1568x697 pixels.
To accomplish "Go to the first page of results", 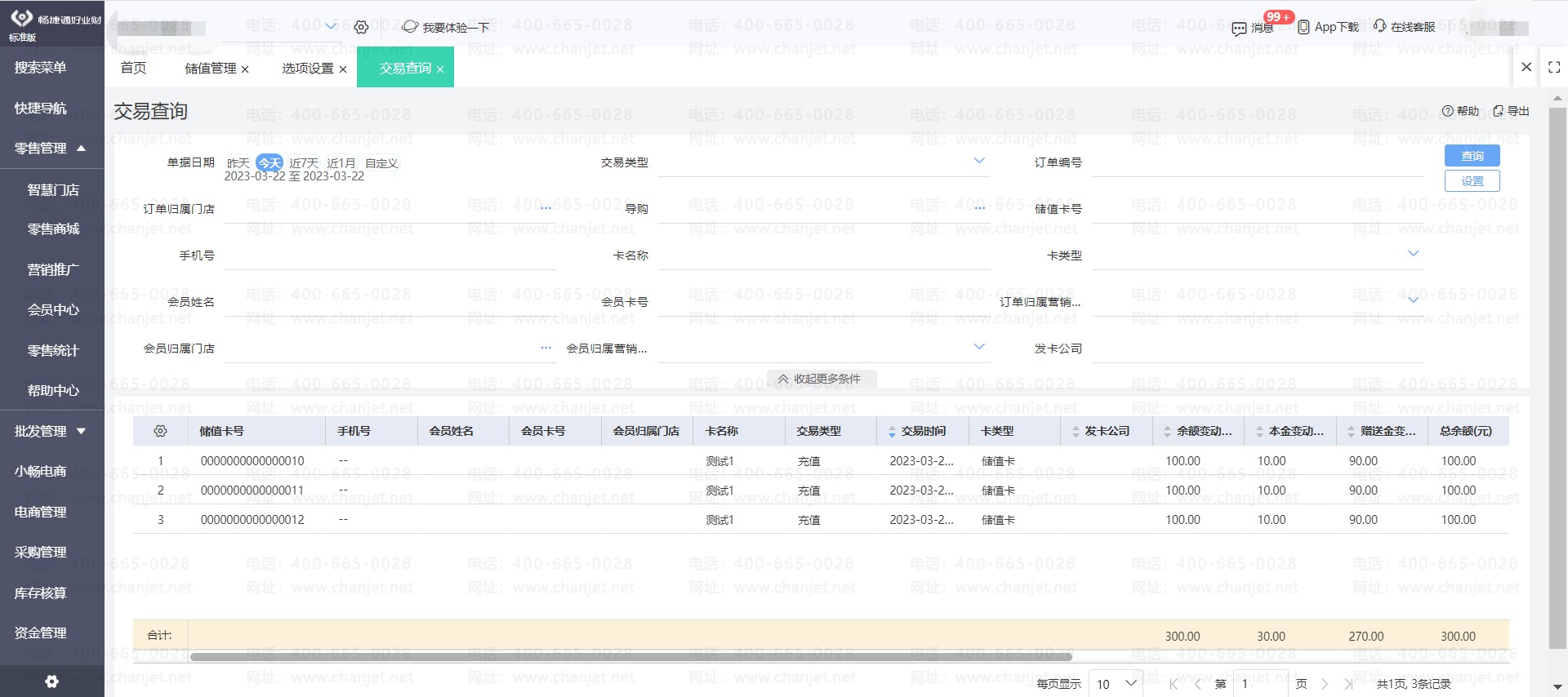I will pyautogui.click(x=1174, y=684).
